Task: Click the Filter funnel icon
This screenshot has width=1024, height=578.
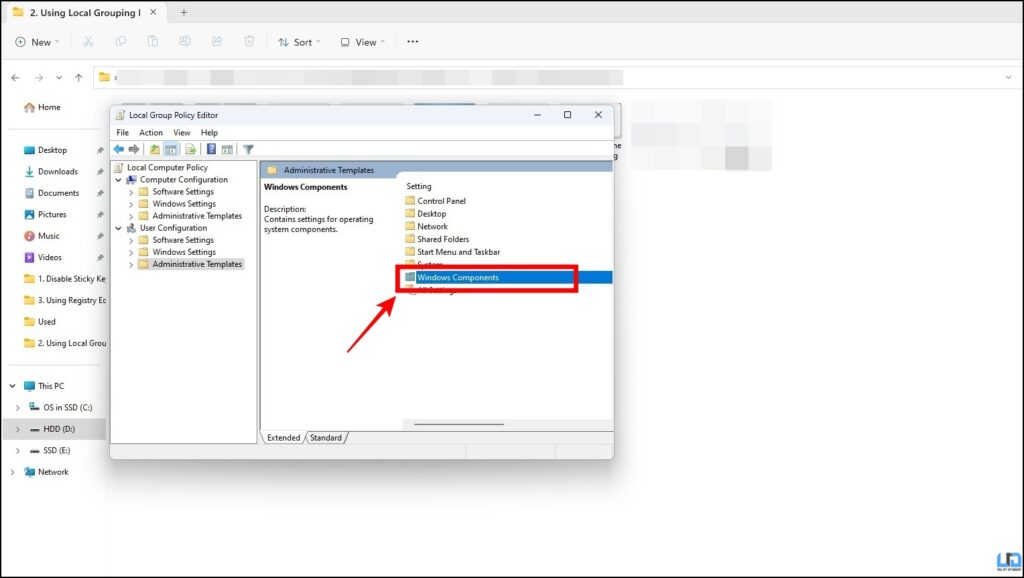Action: click(248, 150)
